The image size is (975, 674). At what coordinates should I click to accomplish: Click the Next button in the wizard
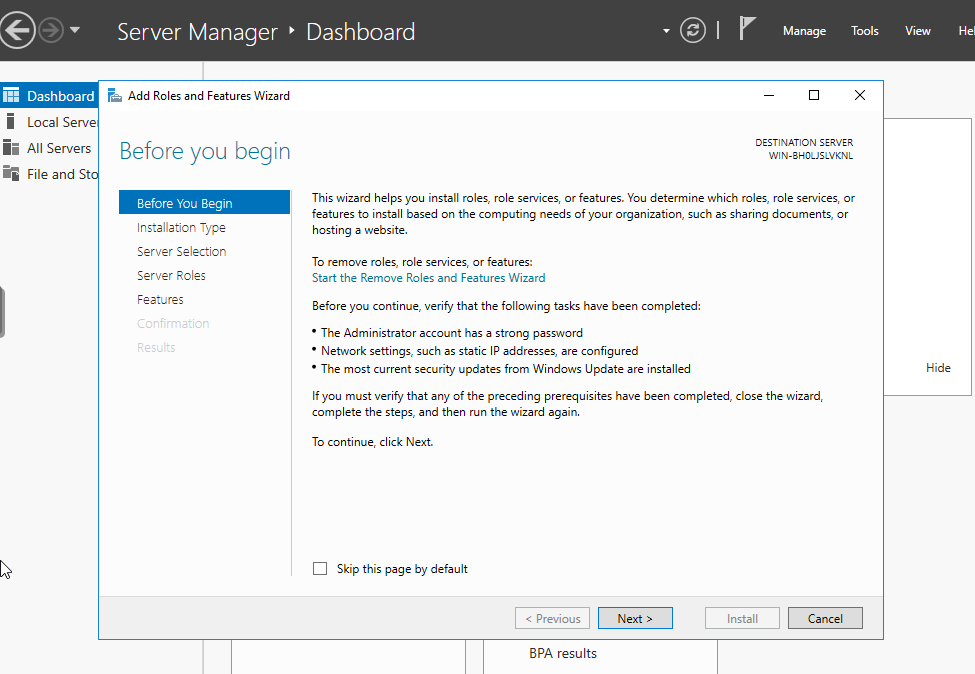point(635,618)
